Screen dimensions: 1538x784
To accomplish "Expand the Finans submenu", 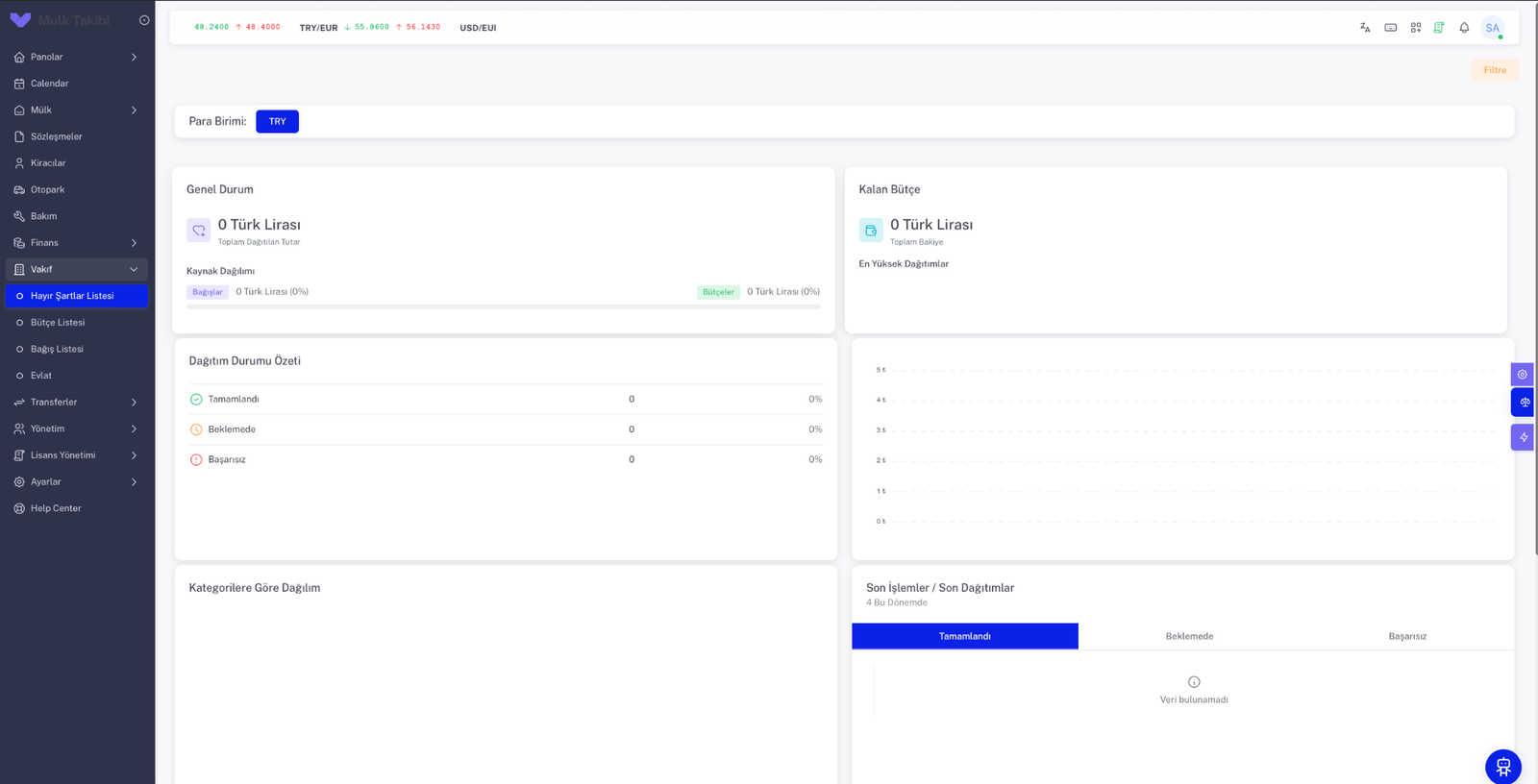I will [x=77, y=243].
